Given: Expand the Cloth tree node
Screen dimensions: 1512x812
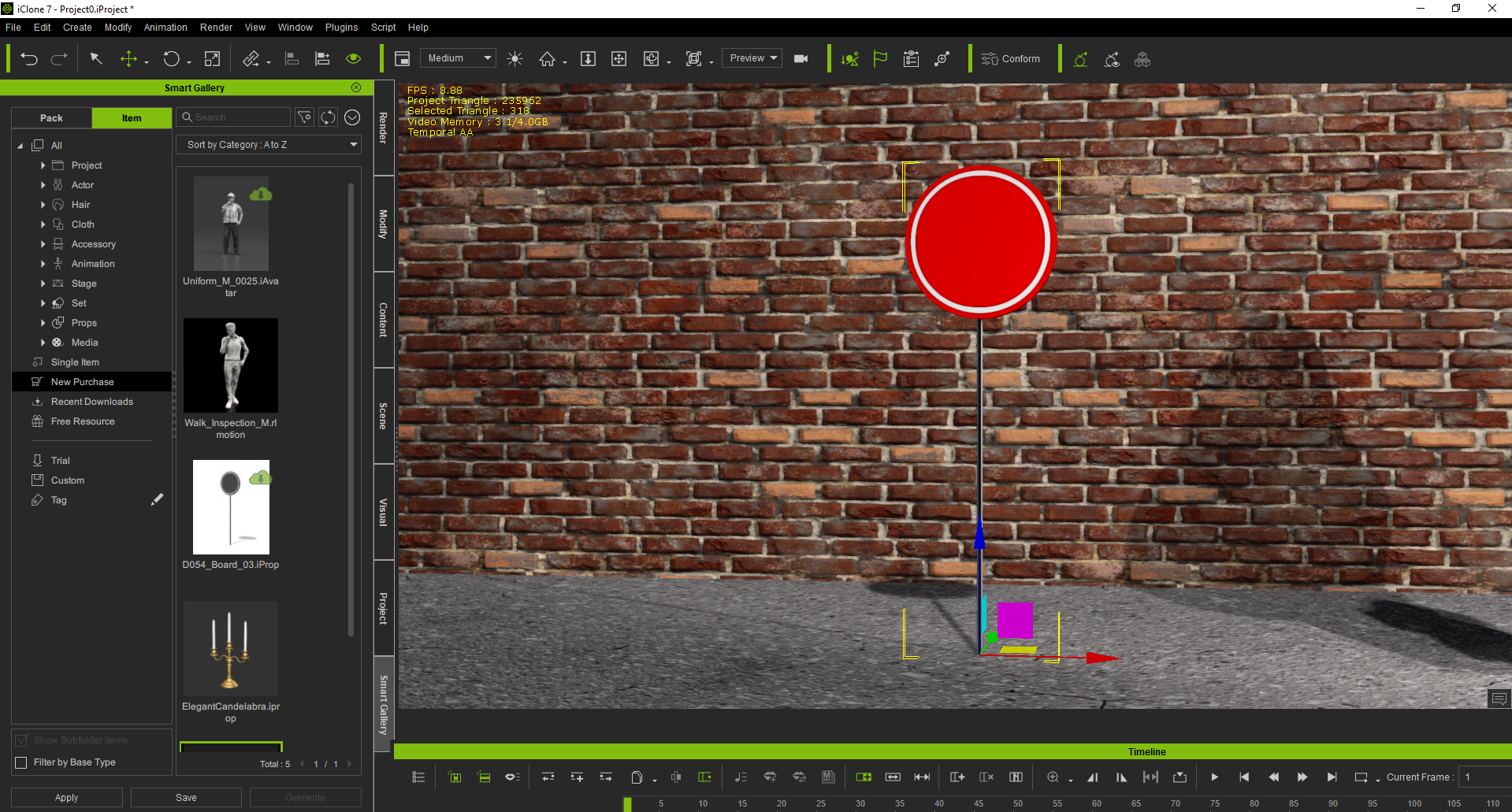Looking at the screenshot, I should pyautogui.click(x=43, y=224).
